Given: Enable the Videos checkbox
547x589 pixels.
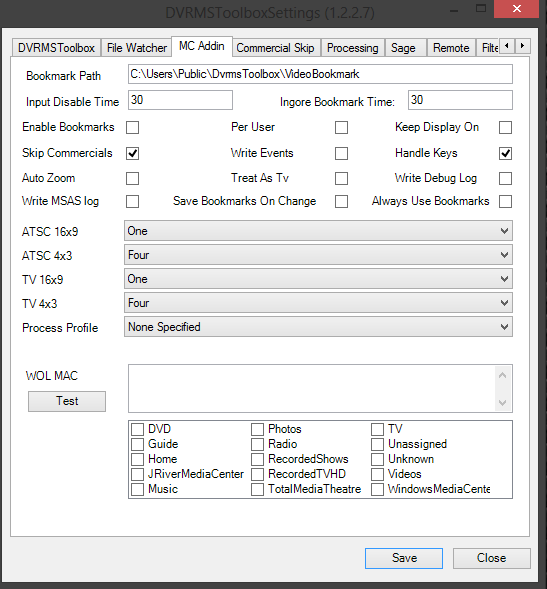Looking at the screenshot, I should point(377,474).
